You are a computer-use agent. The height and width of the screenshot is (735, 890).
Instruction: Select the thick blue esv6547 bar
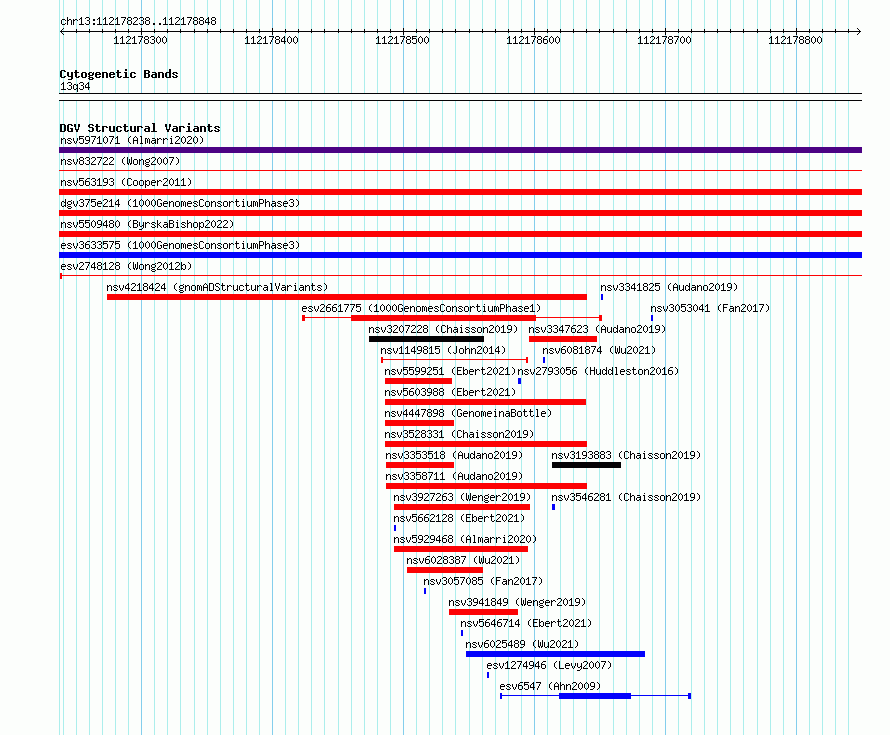(595, 696)
